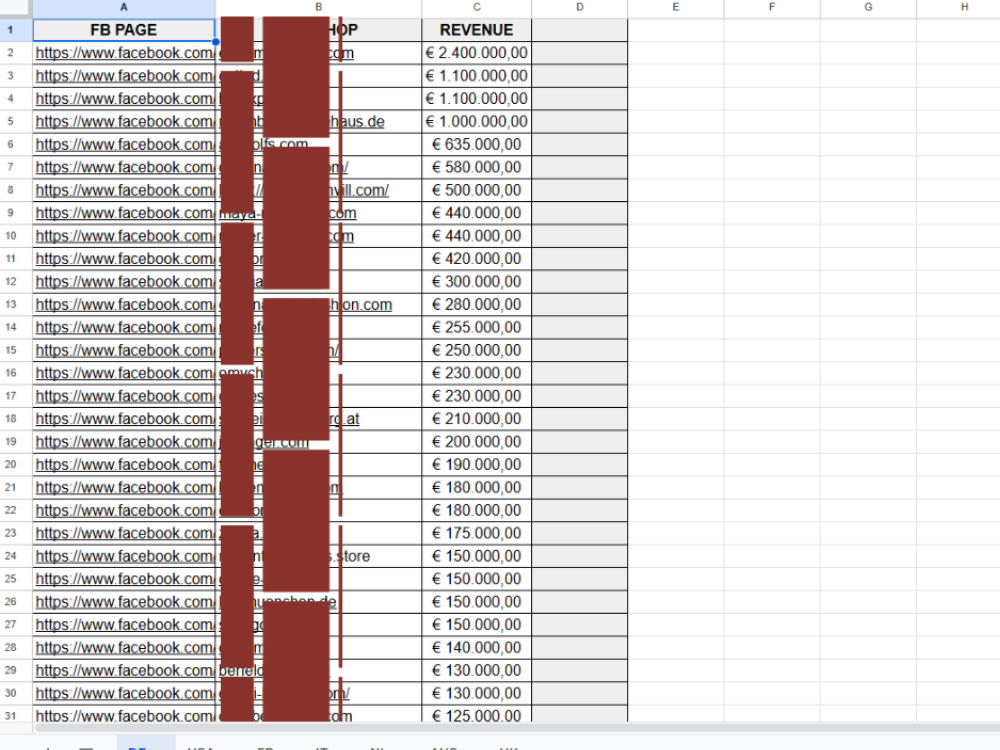Click the '€ 255.000,00' revenue cell
This screenshot has width=1000, height=750.
[476, 327]
